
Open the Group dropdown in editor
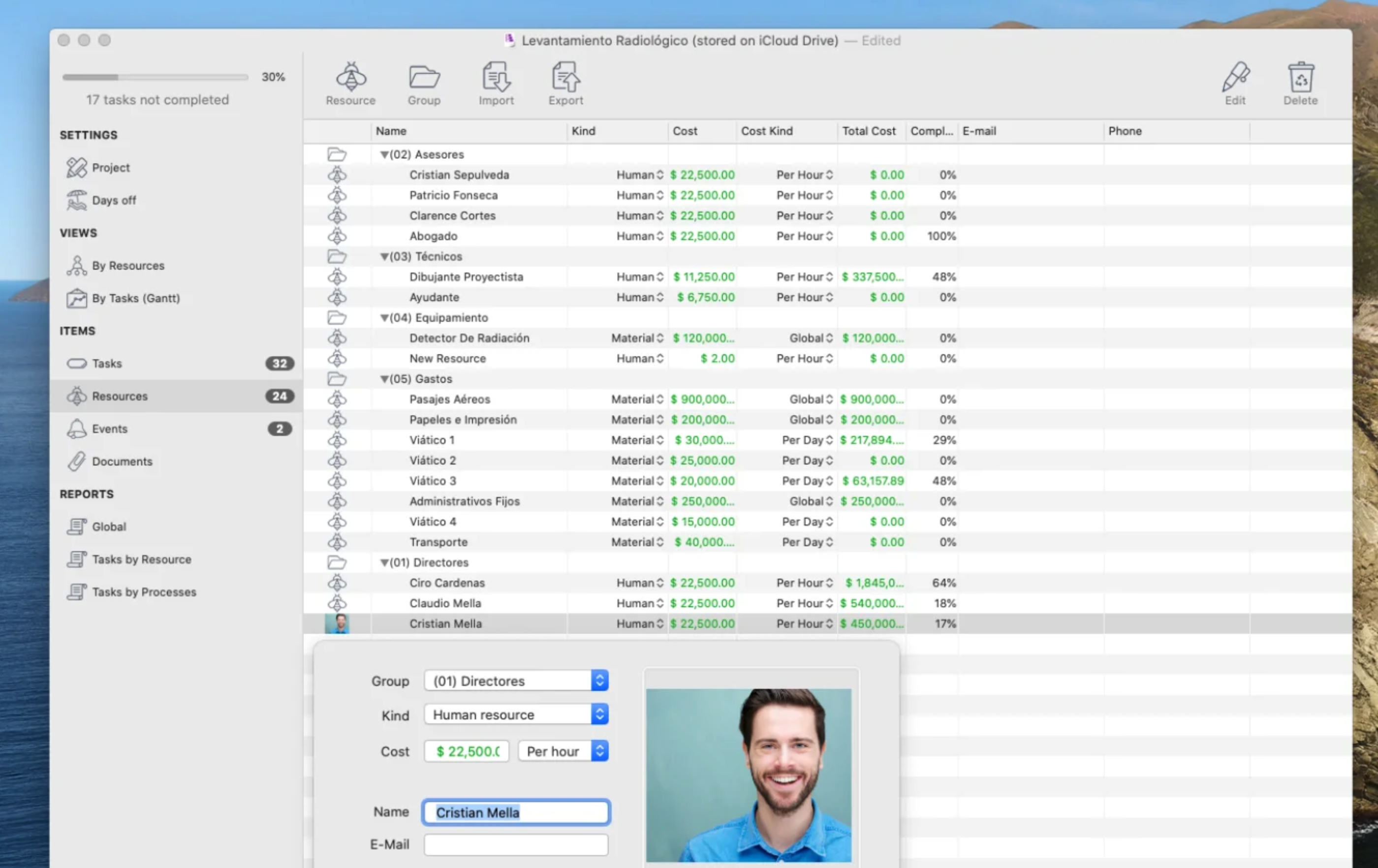click(516, 681)
